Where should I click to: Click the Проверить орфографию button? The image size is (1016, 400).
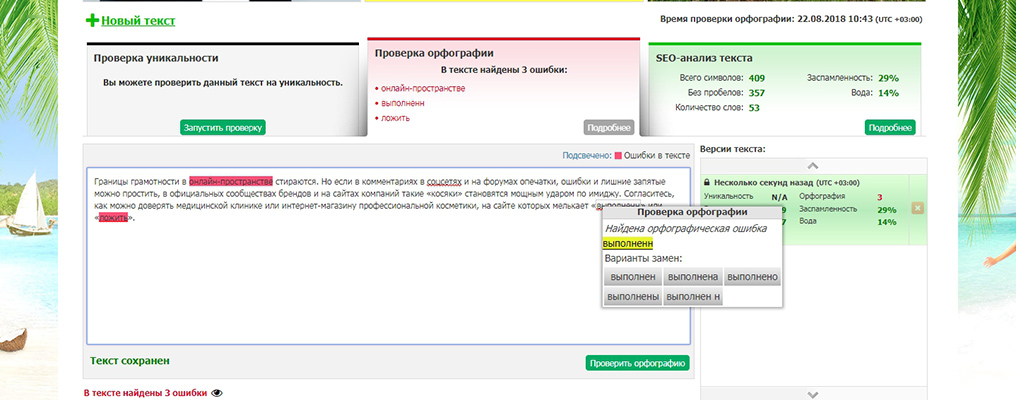tap(638, 363)
